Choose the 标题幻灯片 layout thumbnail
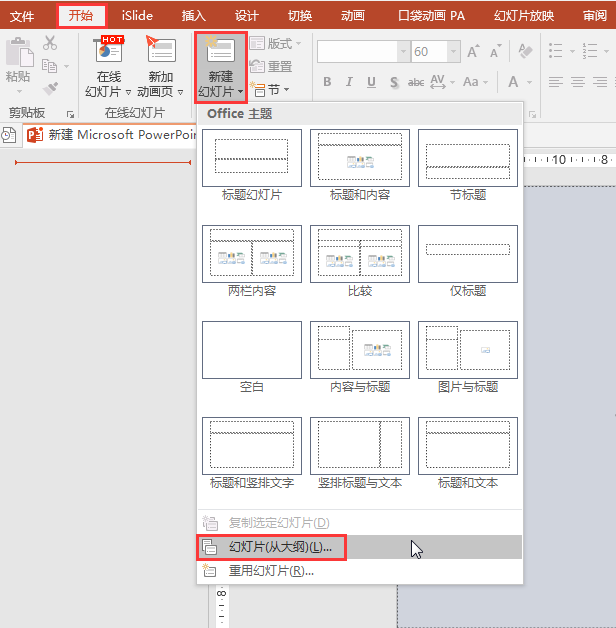 252,158
